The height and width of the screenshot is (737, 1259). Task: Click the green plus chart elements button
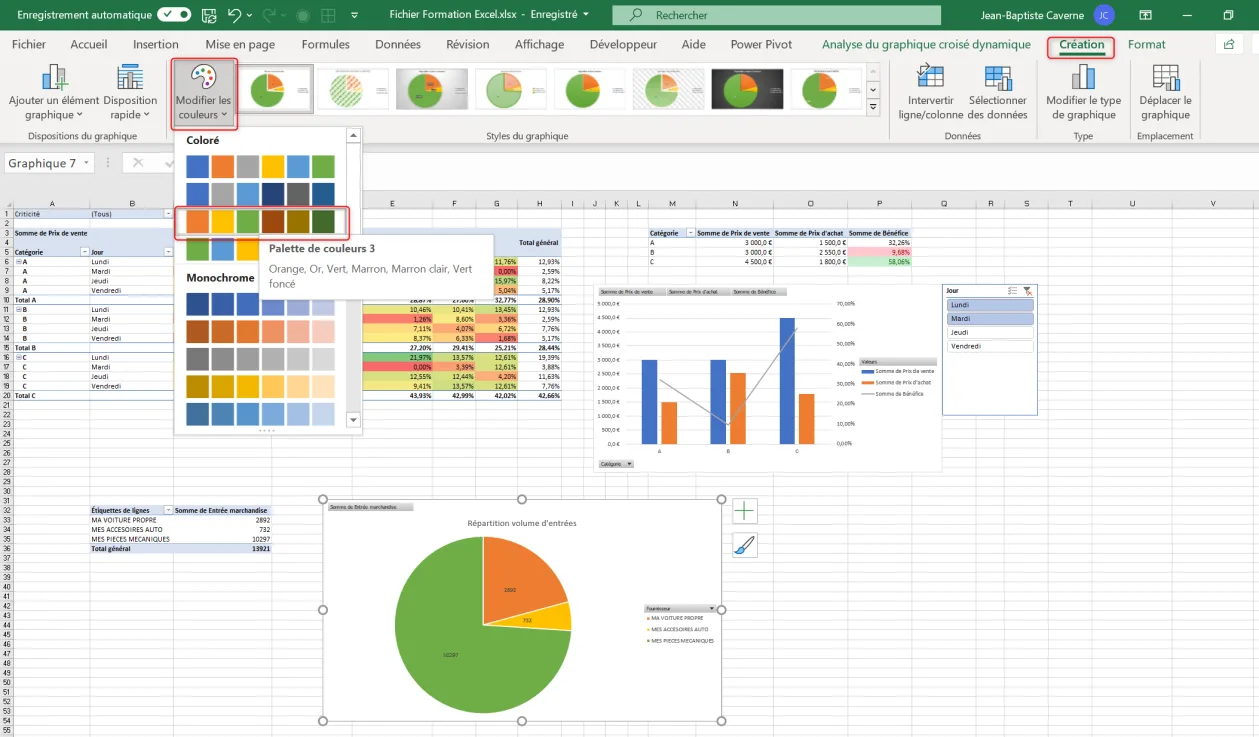(x=745, y=512)
